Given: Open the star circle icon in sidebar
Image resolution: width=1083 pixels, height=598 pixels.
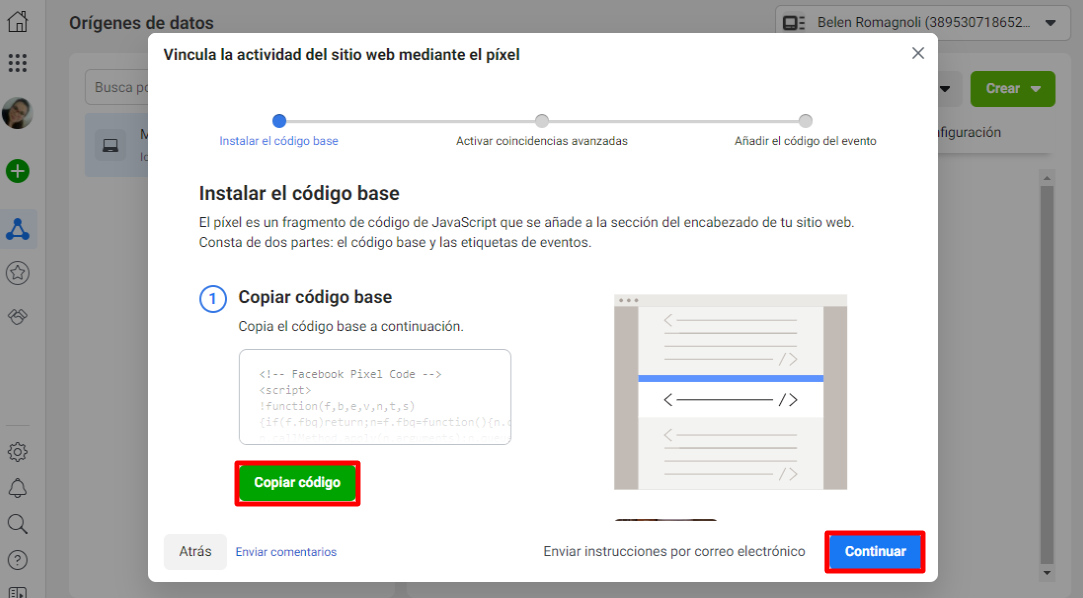Looking at the screenshot, I should (x=18, y=273).
